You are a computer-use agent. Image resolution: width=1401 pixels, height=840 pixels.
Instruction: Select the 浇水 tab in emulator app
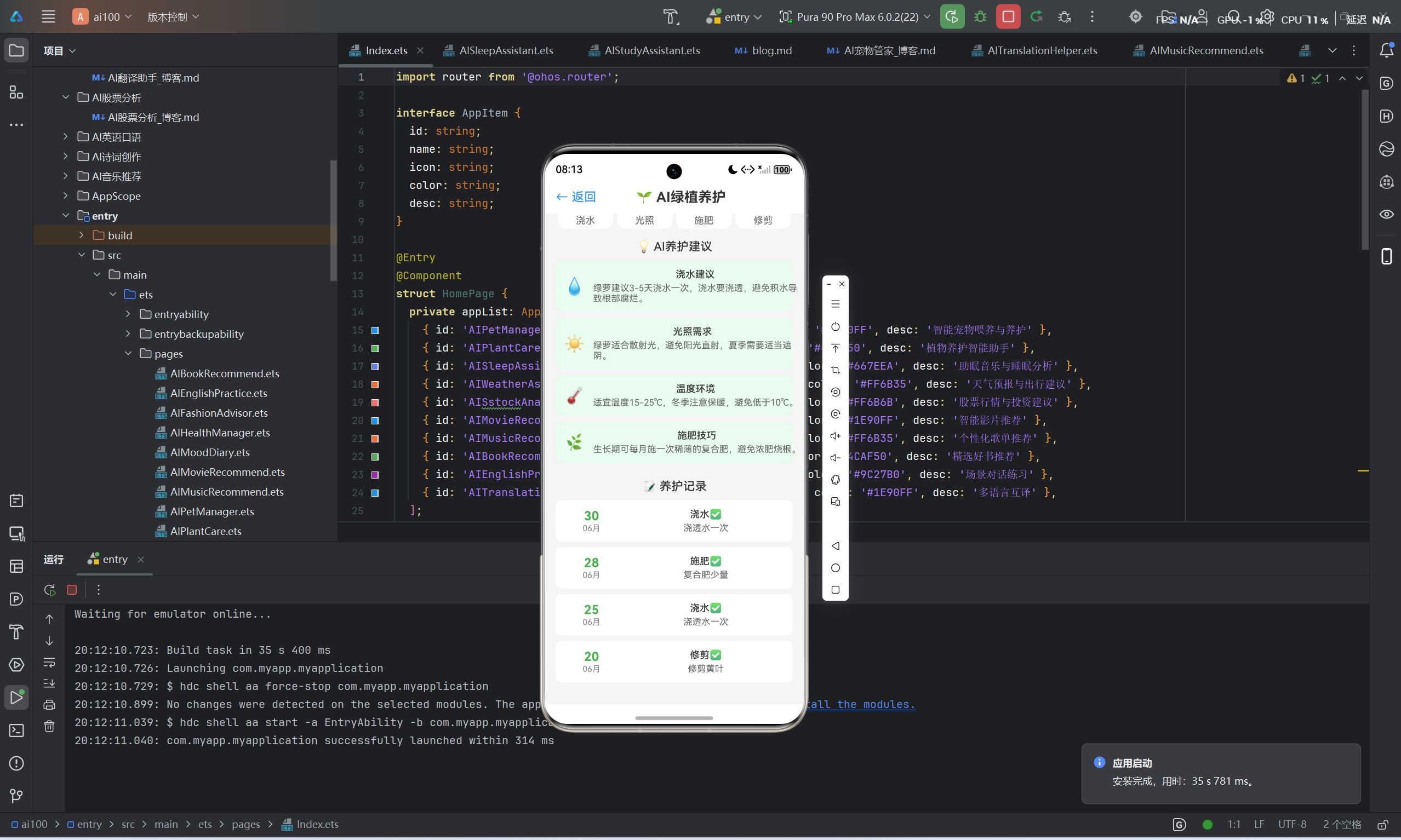pos(585,220)
